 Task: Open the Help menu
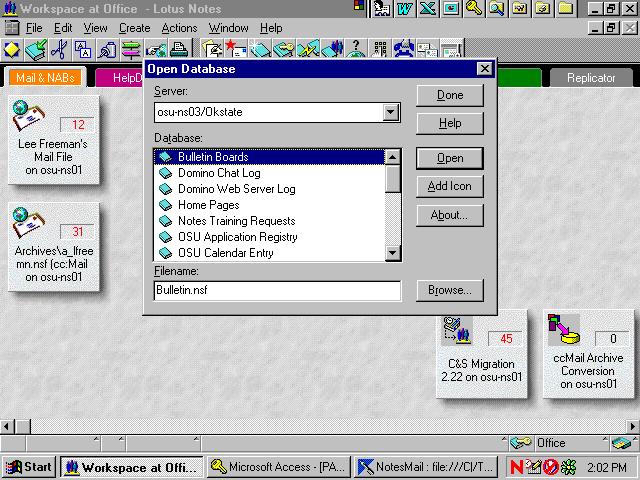click(x=271, y=28)
